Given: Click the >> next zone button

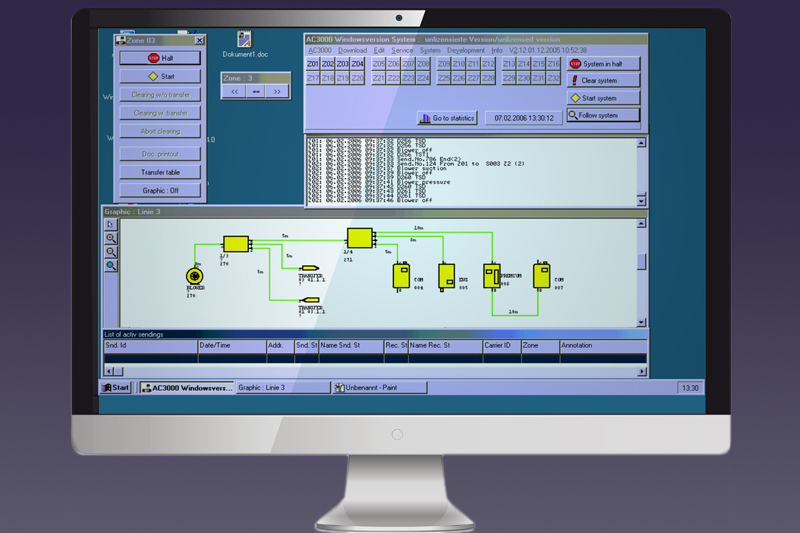Looking at the screenshot, I should tap(277, 92).
